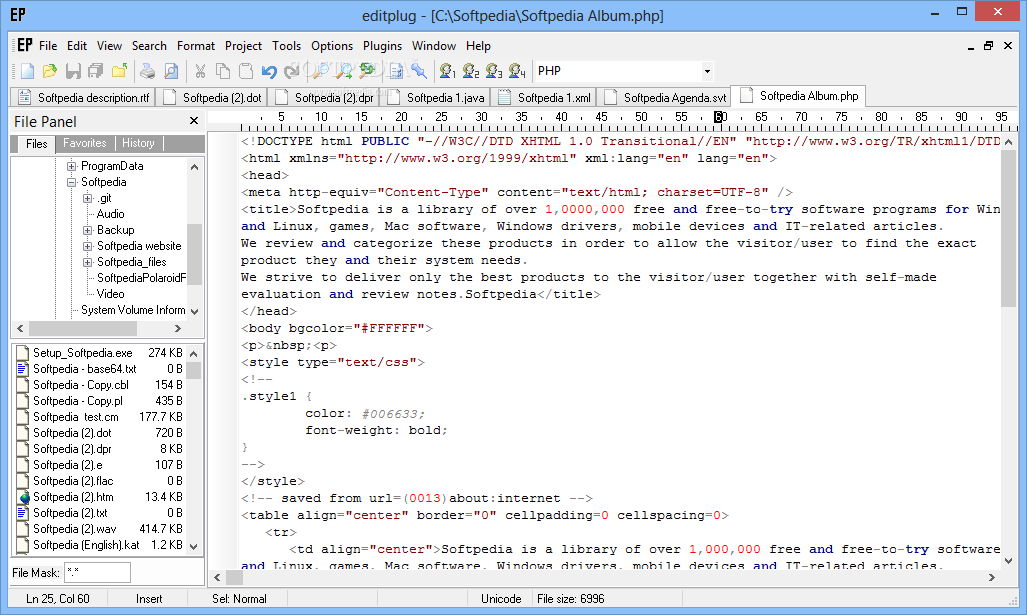The height and width of the screenshot is (615, 1027).
Task: Open the Tools menu
Action: point(286,46)
